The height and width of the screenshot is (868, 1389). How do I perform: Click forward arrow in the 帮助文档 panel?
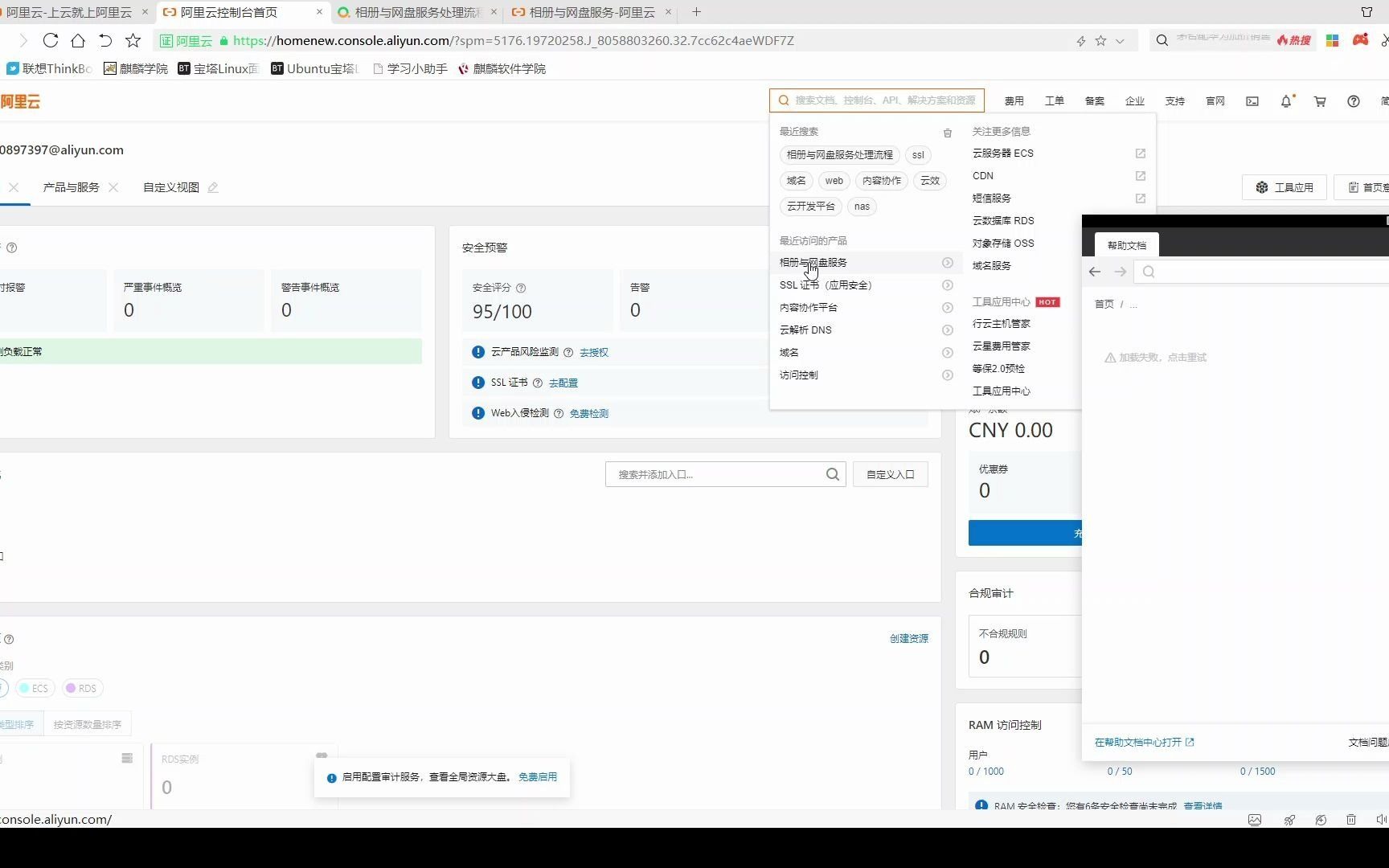1120,272
